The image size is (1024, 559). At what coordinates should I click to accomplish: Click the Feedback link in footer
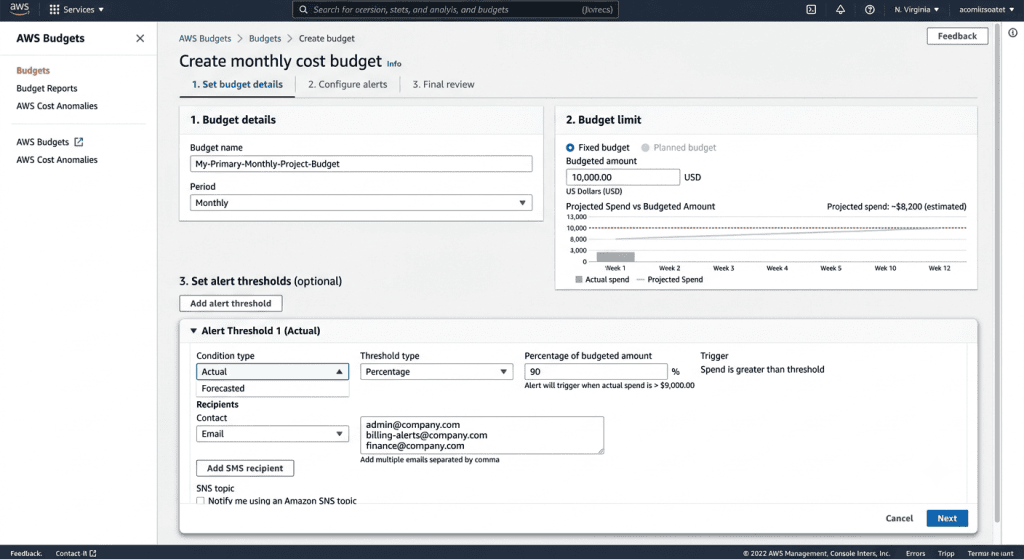pyautogui.click(x=26, y=553)
